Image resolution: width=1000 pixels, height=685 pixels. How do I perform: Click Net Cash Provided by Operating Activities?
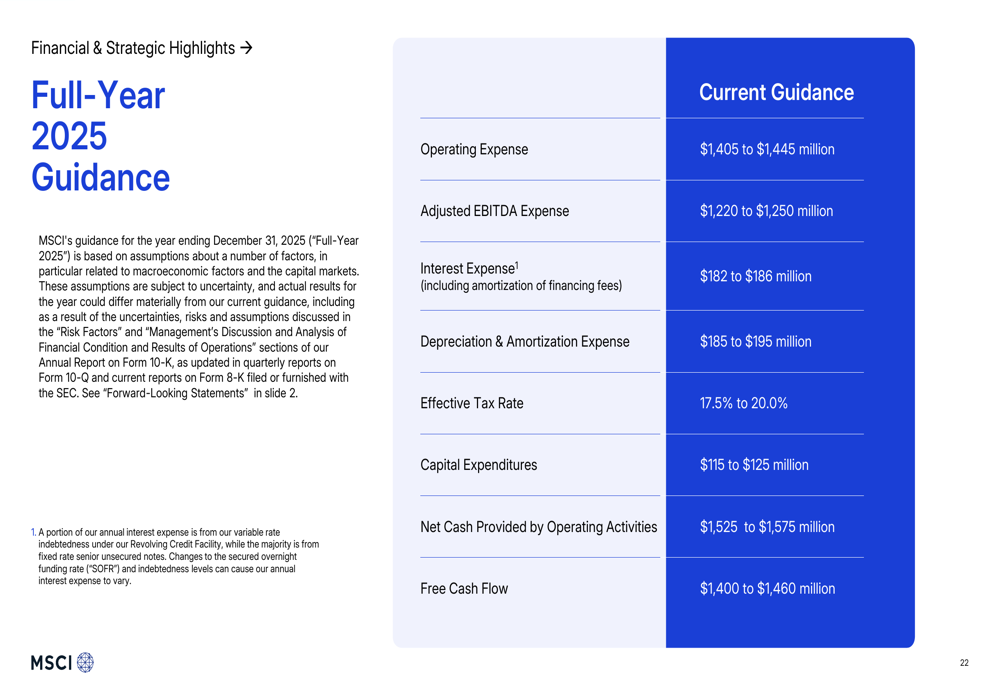tap(538, 527)
